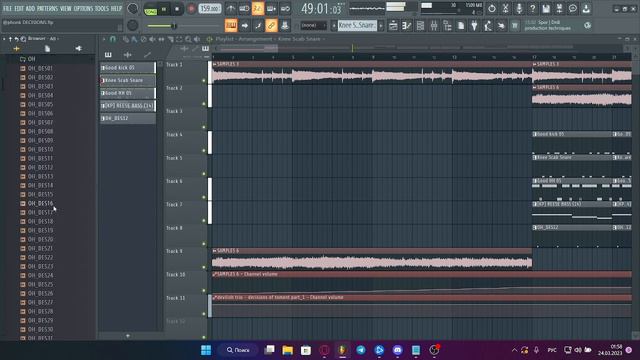Image resolution: width=640 pixels, height=360 pixels.
Task: Show pattern clips in picker panel
Action: click(108, 55)
